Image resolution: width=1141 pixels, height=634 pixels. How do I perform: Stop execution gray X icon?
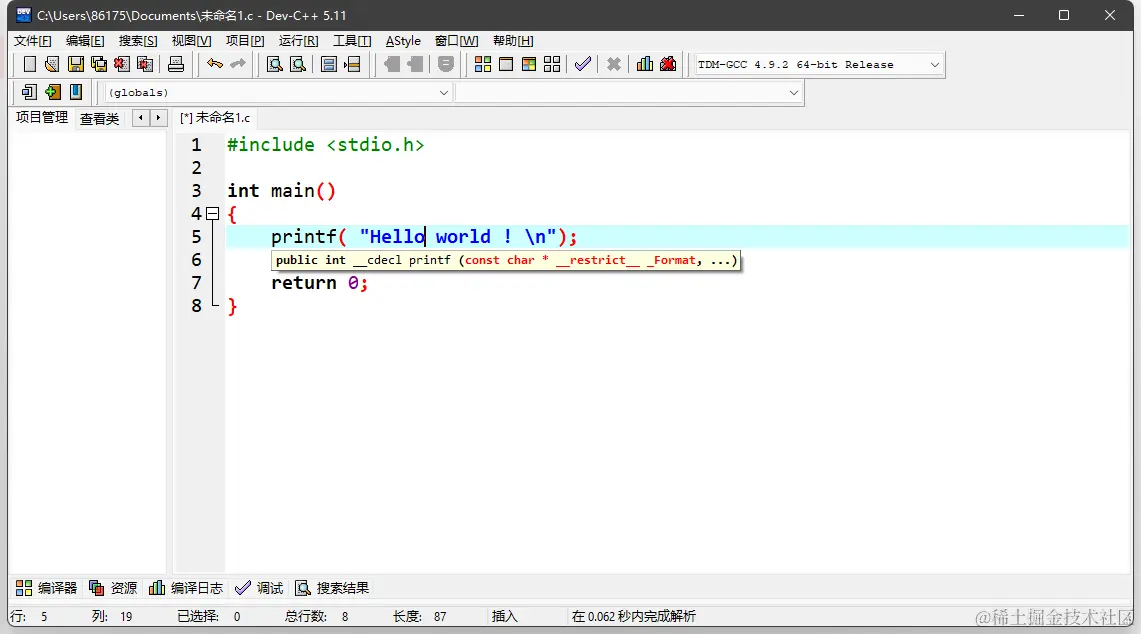(613, 64)
